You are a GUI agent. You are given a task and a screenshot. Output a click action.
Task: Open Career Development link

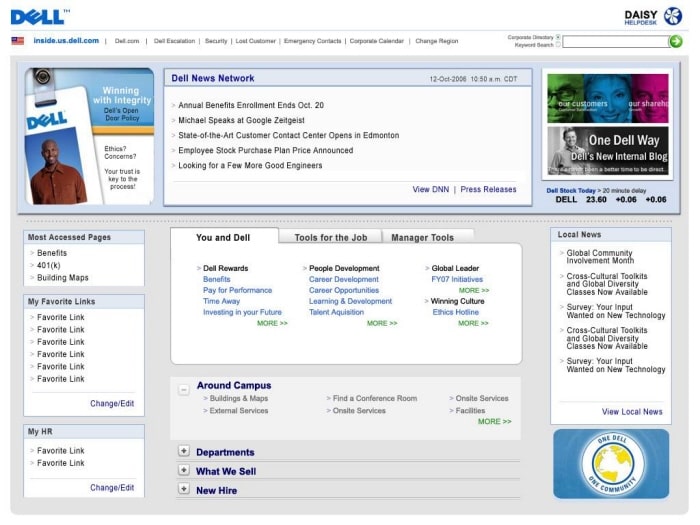[343, 279]
